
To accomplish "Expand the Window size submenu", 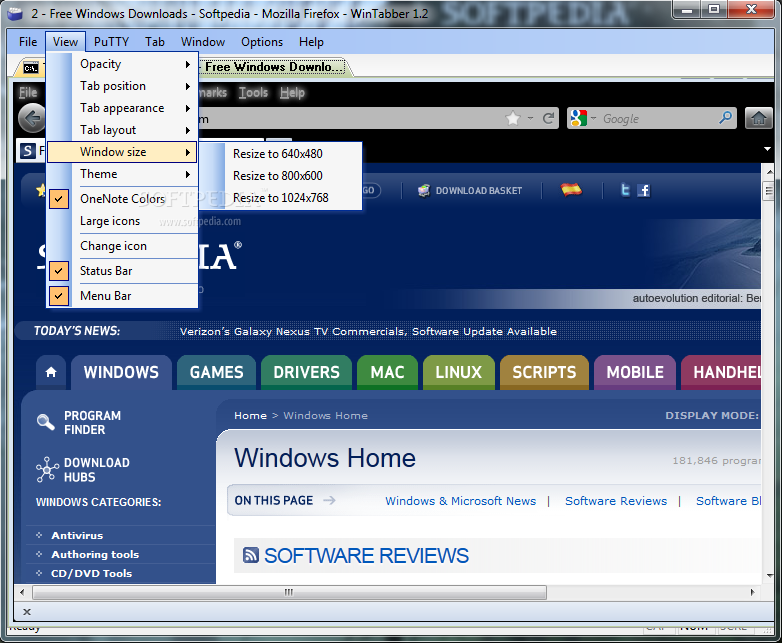I will tap(122, 152).
